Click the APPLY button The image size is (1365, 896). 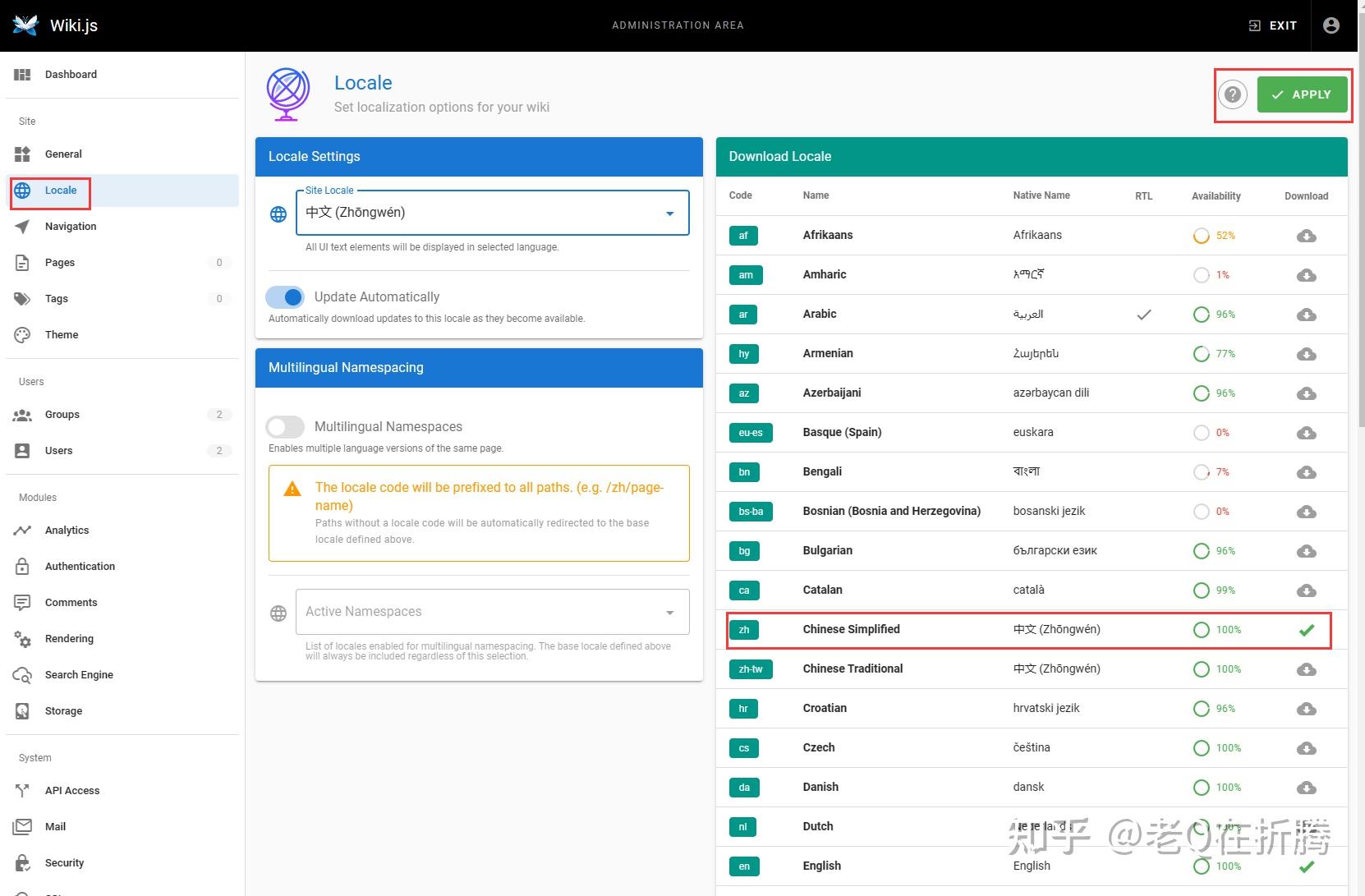click(1303, 94)
